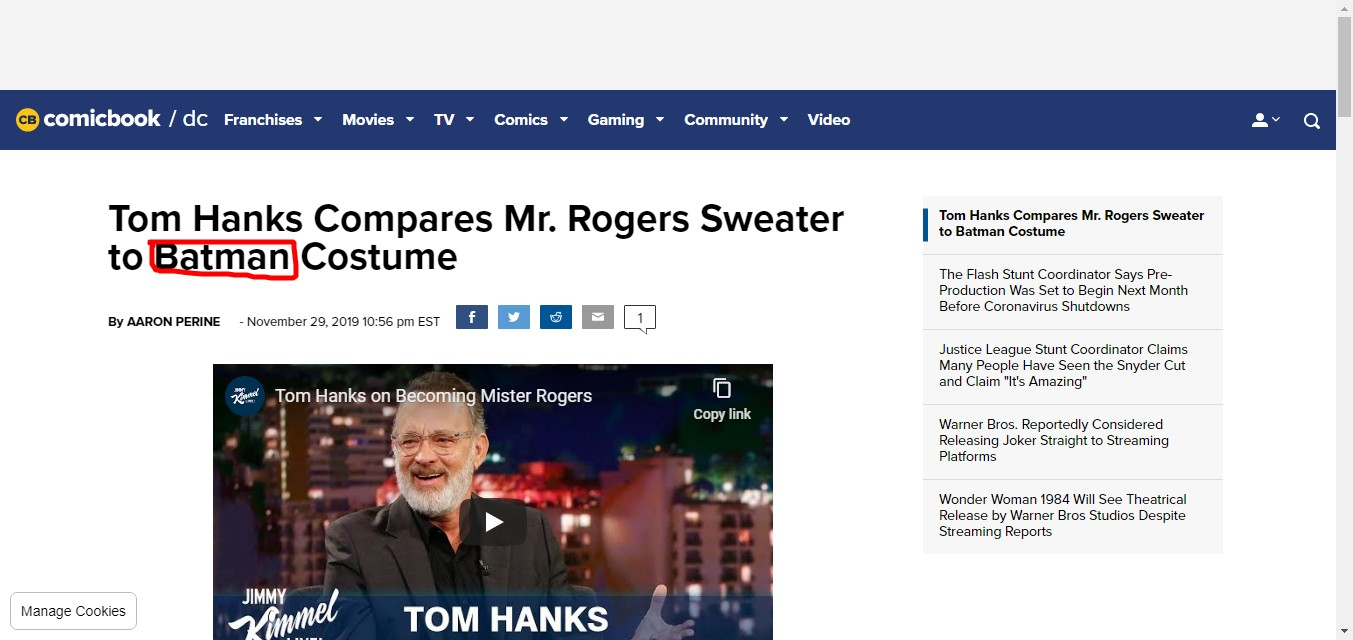Open the Franchises menu
The image size is (1353, 640).
pos(263,120)
